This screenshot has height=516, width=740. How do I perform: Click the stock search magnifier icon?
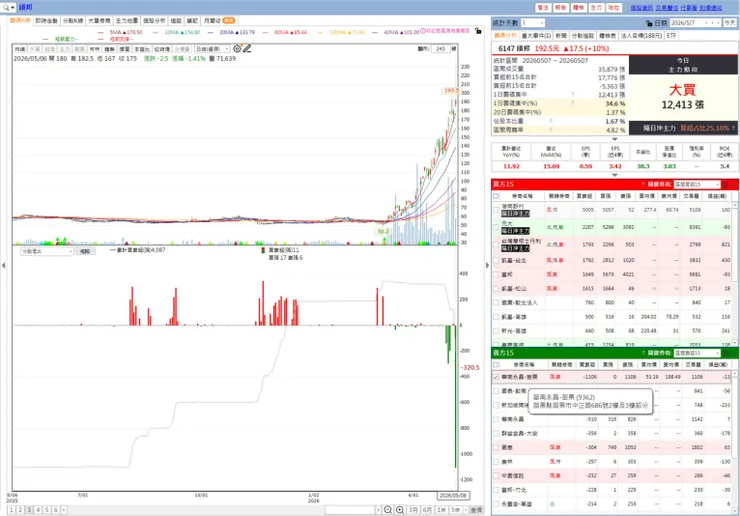pos(6,8)
